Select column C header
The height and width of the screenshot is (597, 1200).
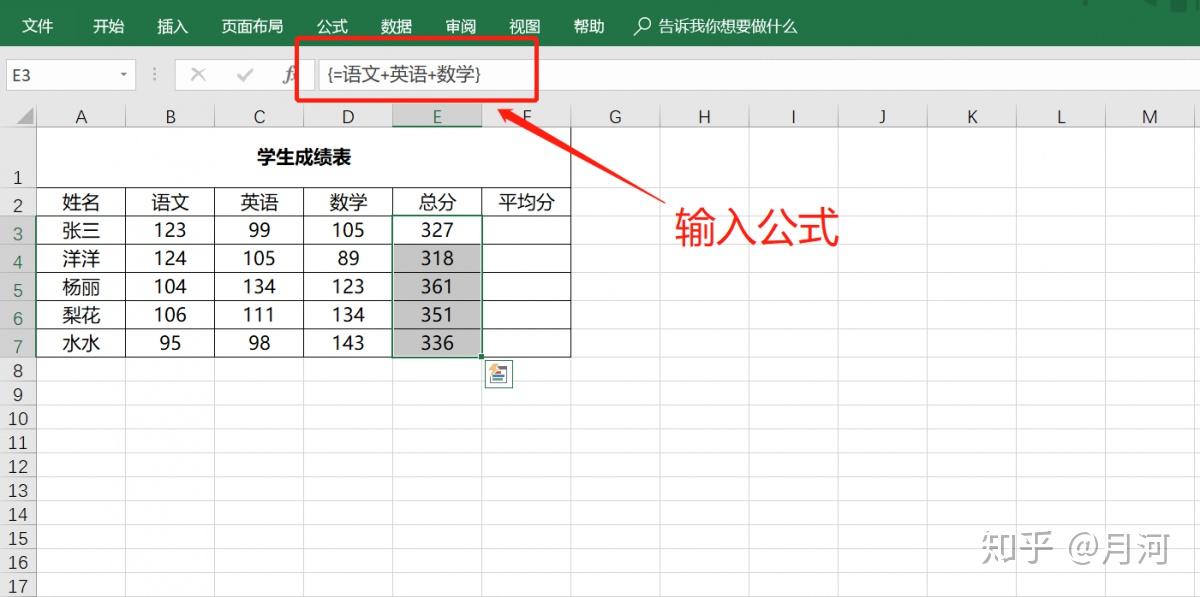coord(259,117)
